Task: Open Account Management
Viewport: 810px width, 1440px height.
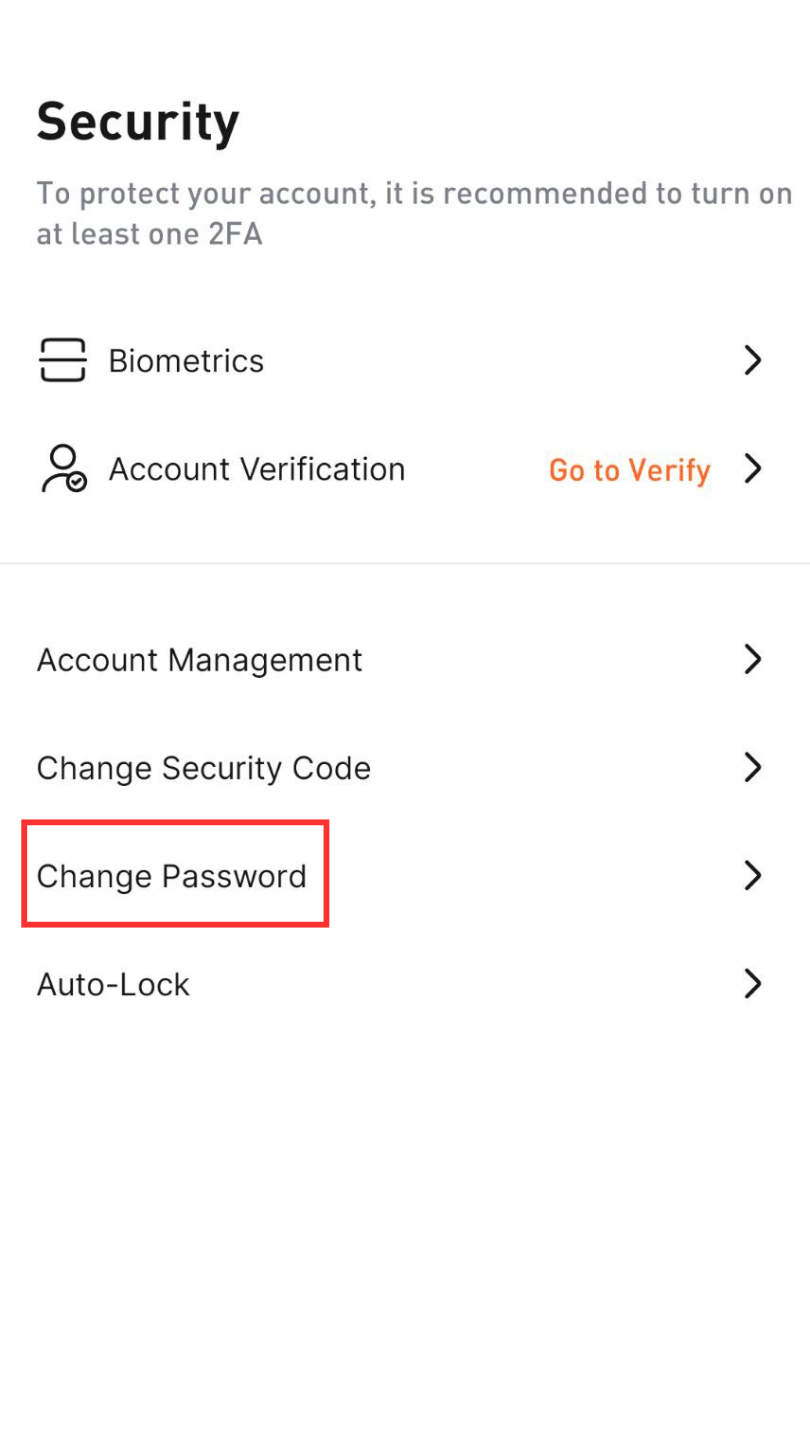Action: pos(199,660)
